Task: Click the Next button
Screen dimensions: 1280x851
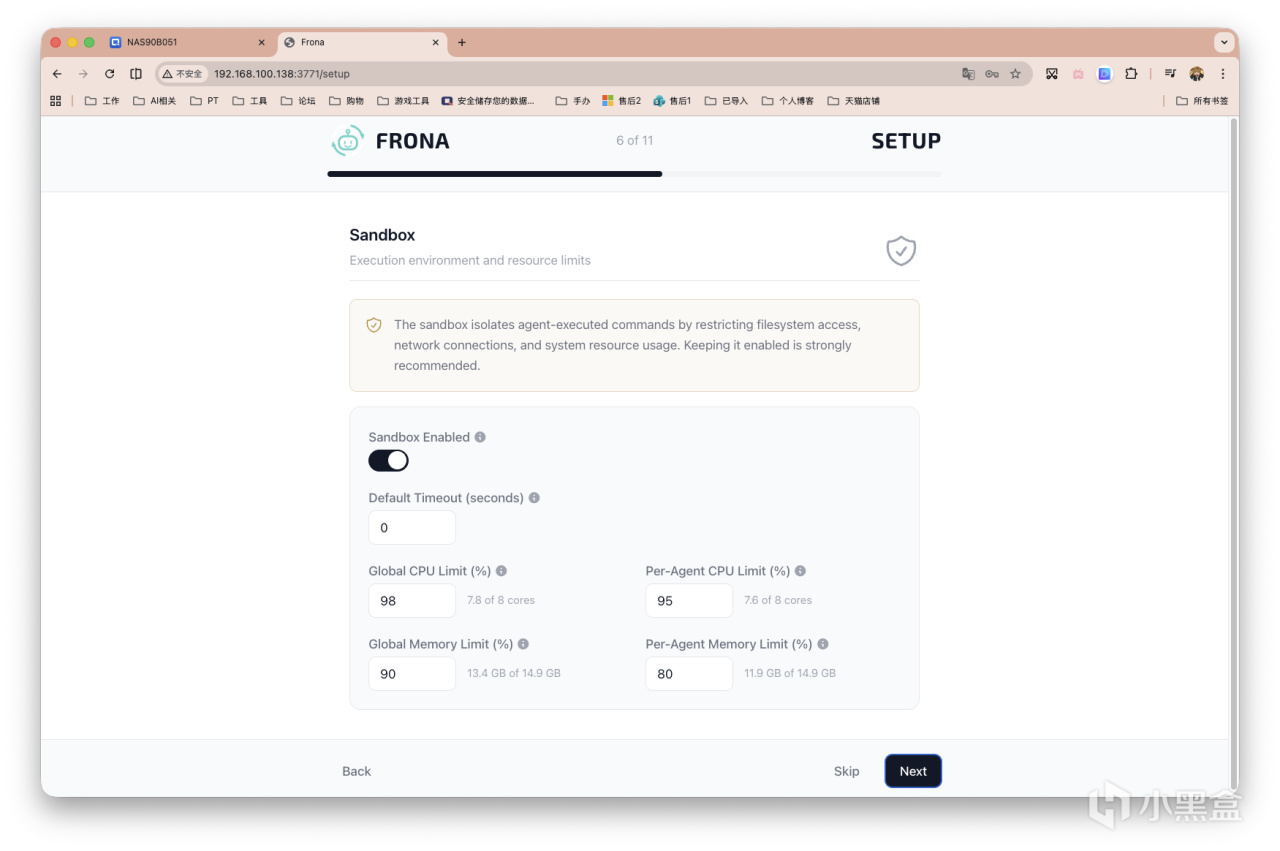Action: coord(913,771)
